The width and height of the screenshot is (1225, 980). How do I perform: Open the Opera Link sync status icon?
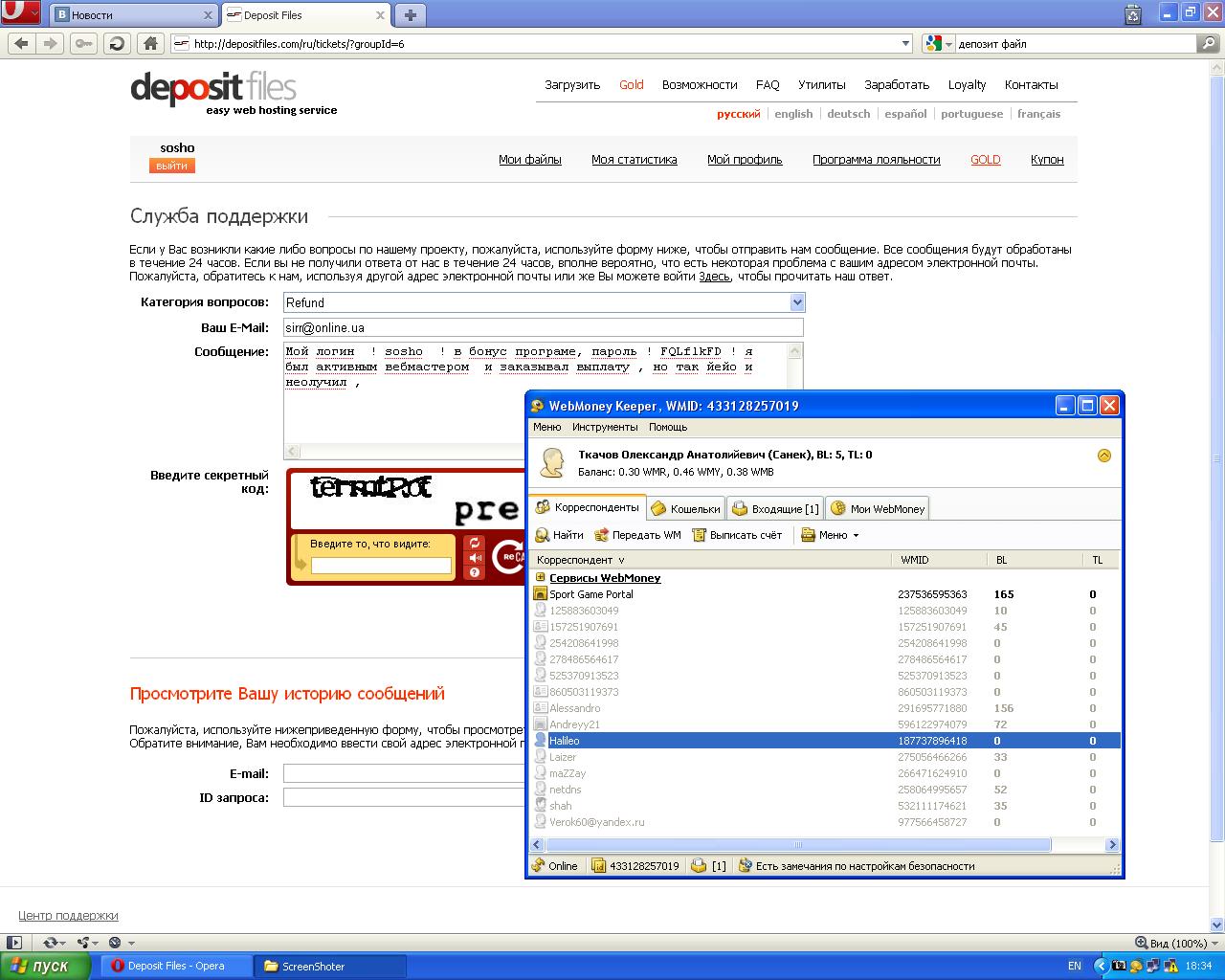tap(55, 943)
